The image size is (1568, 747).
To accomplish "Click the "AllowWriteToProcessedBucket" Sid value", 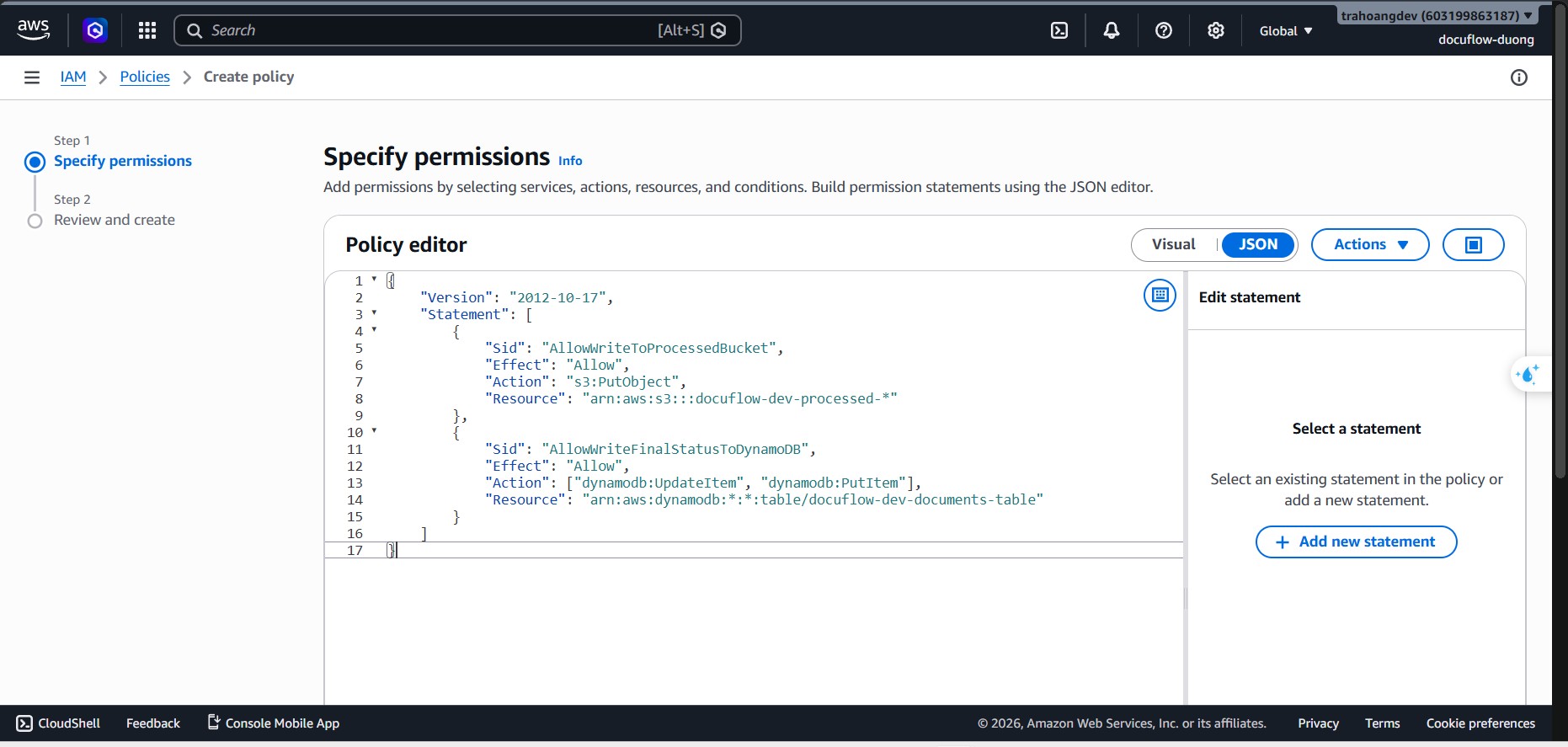I will click(659, 348).
